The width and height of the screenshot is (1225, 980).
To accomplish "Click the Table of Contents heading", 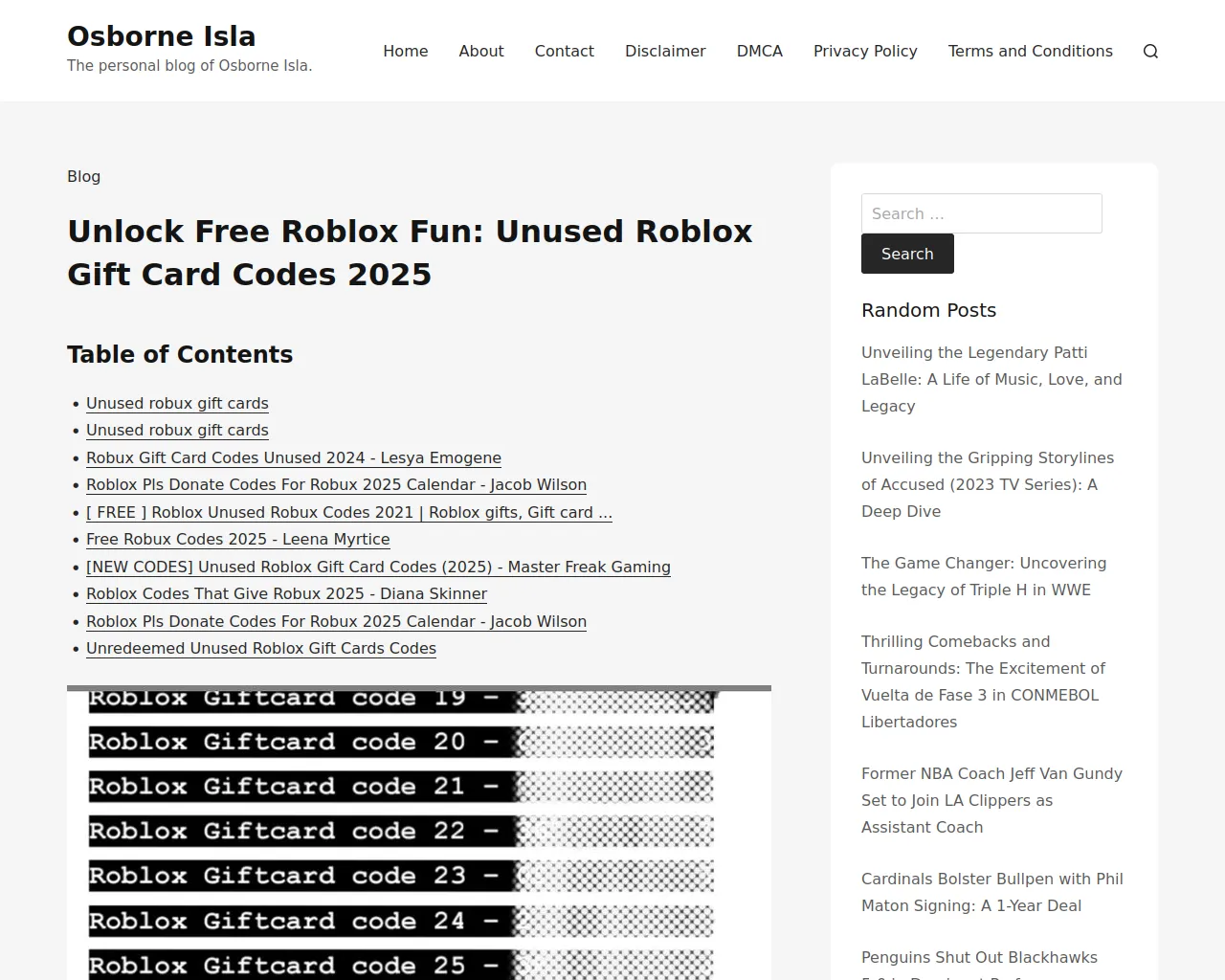I will click(x=180, y=354).
